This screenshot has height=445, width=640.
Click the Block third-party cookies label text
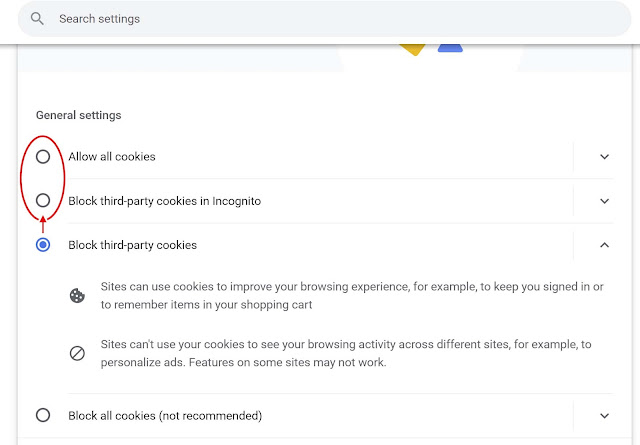[132, 245]
